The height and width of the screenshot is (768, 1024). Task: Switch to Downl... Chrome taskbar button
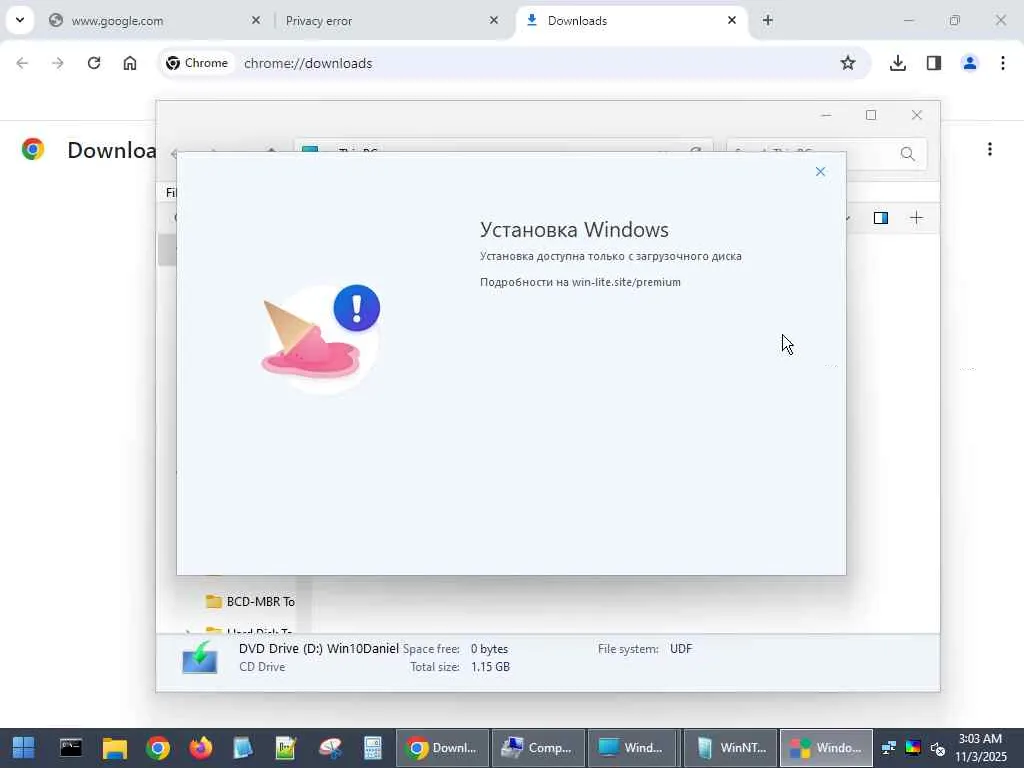point(442,748)
